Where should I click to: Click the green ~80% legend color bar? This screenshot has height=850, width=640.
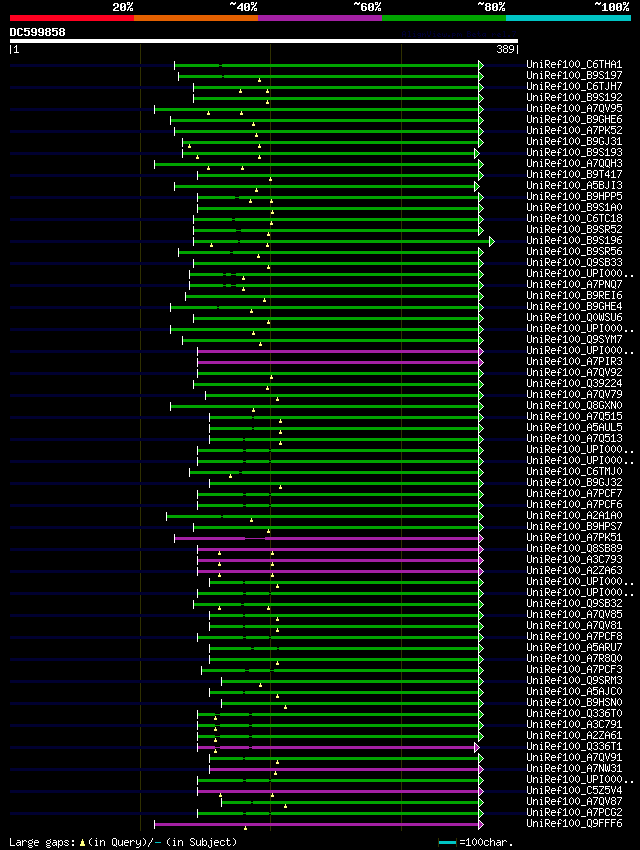point(444,18)
